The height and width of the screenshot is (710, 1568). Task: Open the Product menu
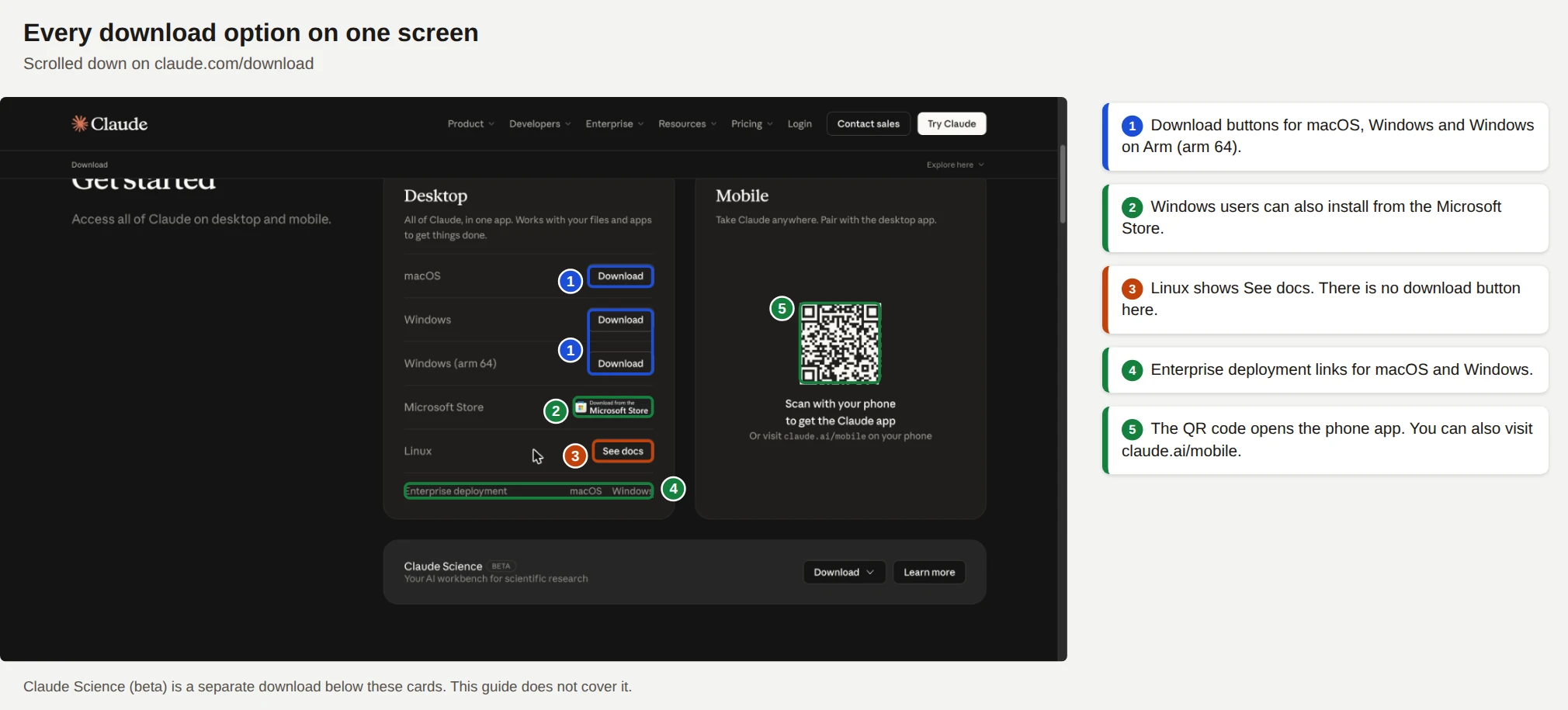coord(470,124)
